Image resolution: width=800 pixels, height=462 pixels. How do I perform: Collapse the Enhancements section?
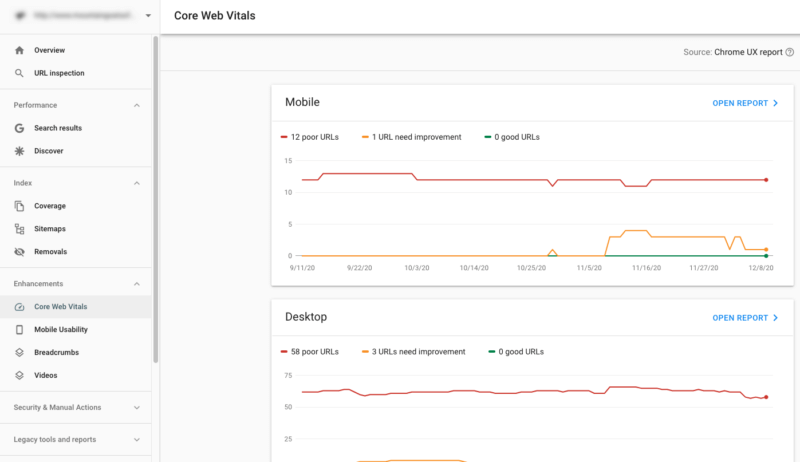137,284
